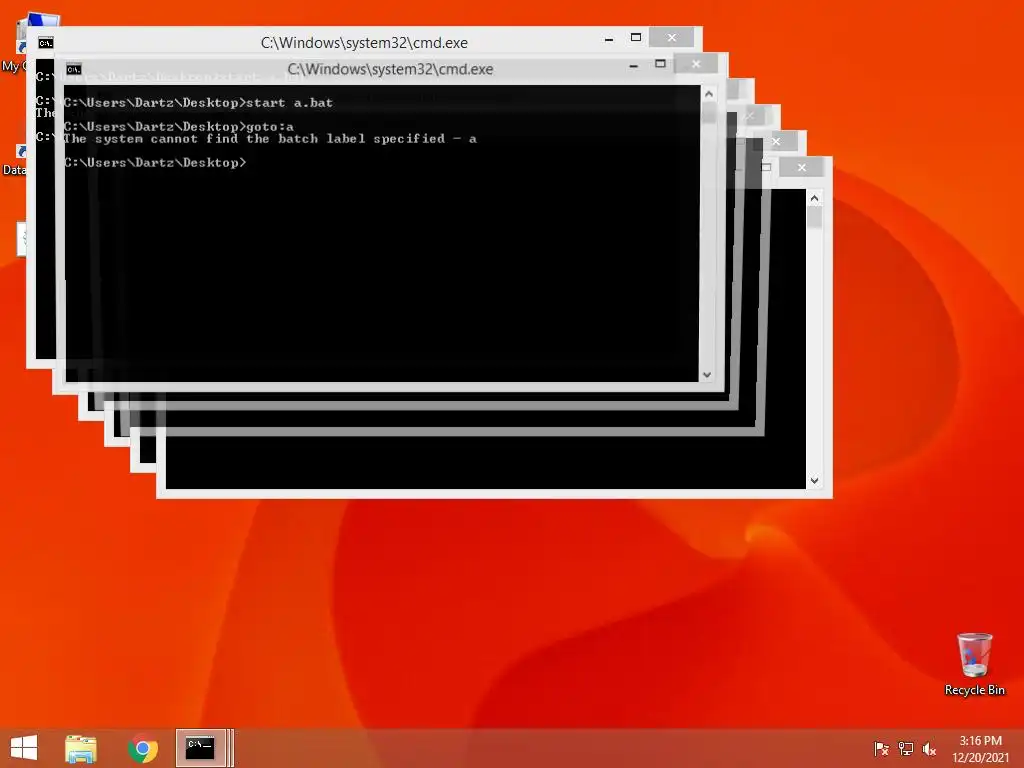Image resolution: width=1024 pixels, height=768 pixels.
Task: Open the Windows Start button
Action: 24,747
